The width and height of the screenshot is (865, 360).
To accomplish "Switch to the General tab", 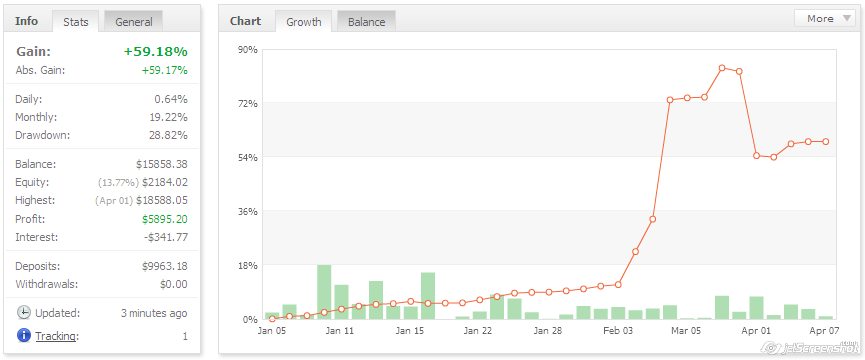I will click(134, 22).
